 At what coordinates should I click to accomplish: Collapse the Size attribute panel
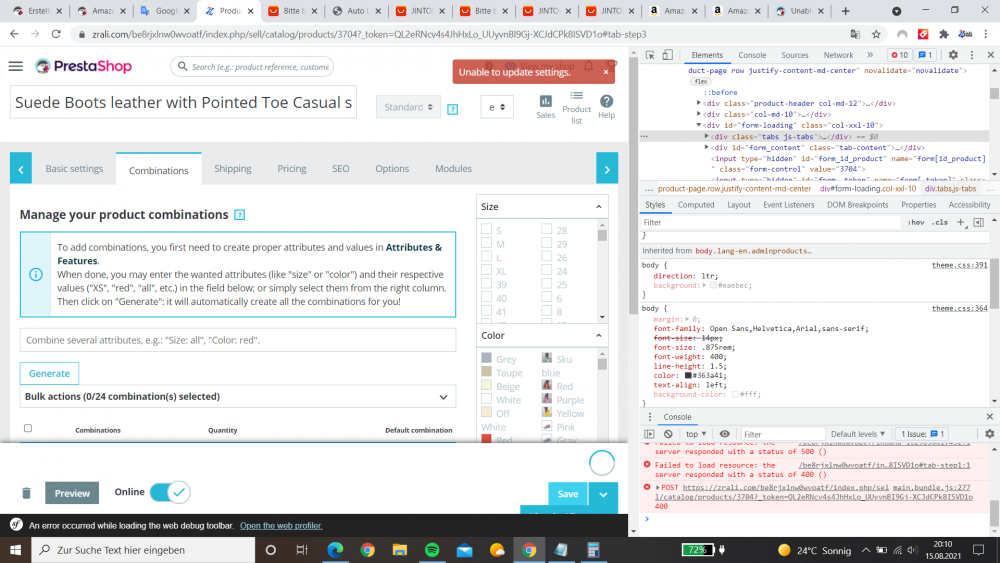[x=598, y=207]
